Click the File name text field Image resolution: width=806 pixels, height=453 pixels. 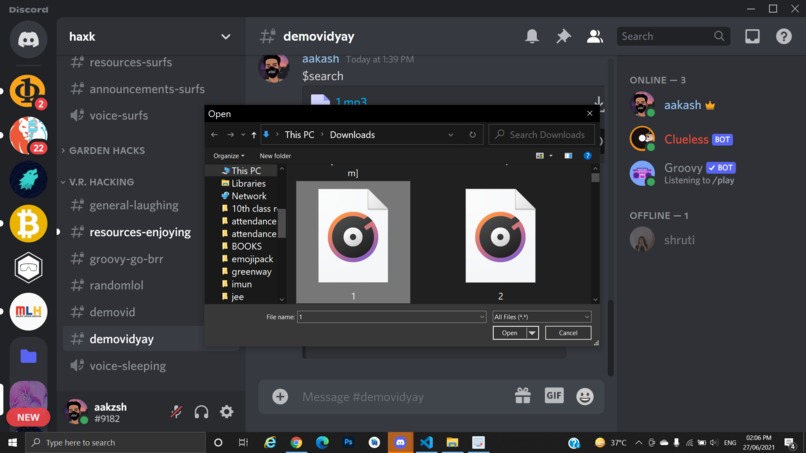click(388, 317)
